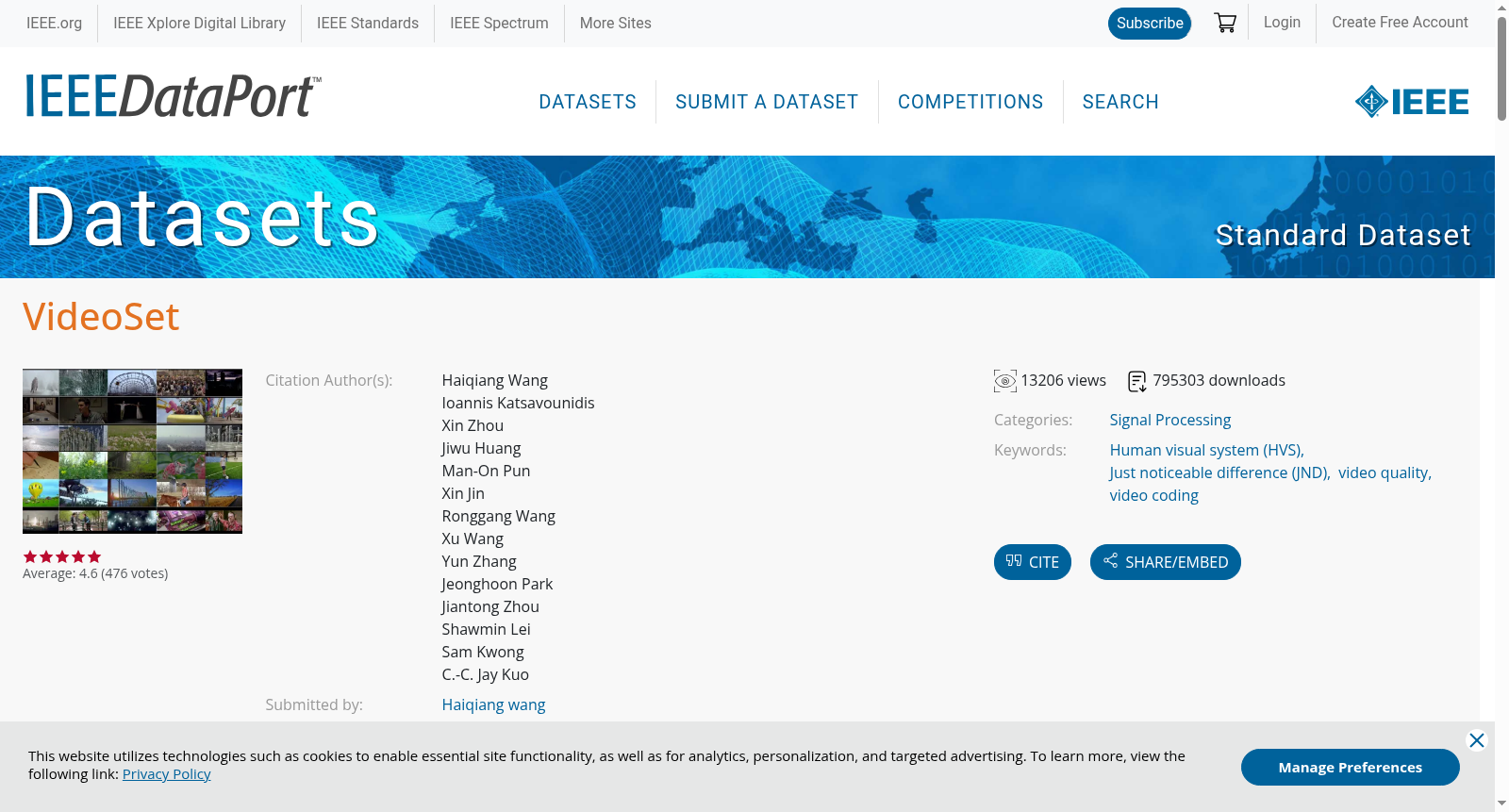
Task: Click author name Ioannis Katsavounidis
Action: [x=518, y=403]
